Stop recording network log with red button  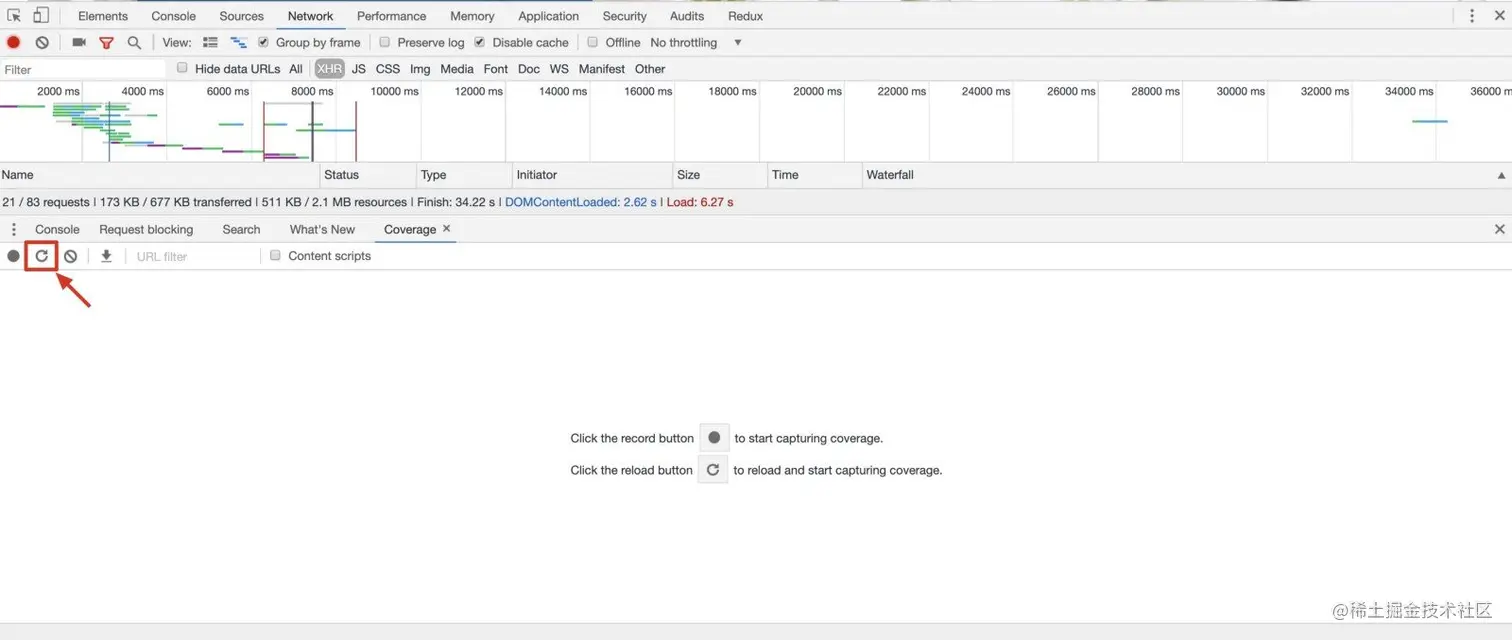coord(14,42)
